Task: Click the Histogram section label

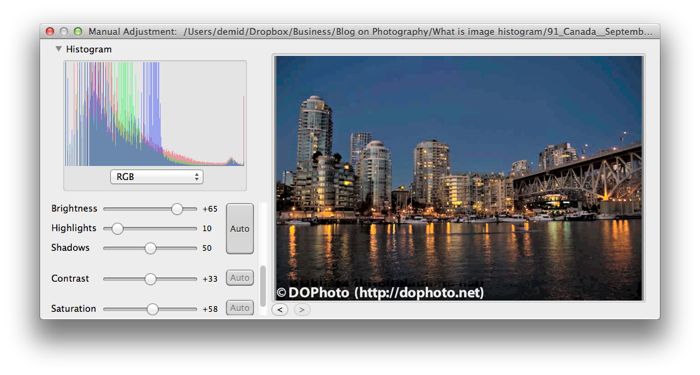Action: coord(89,49)
